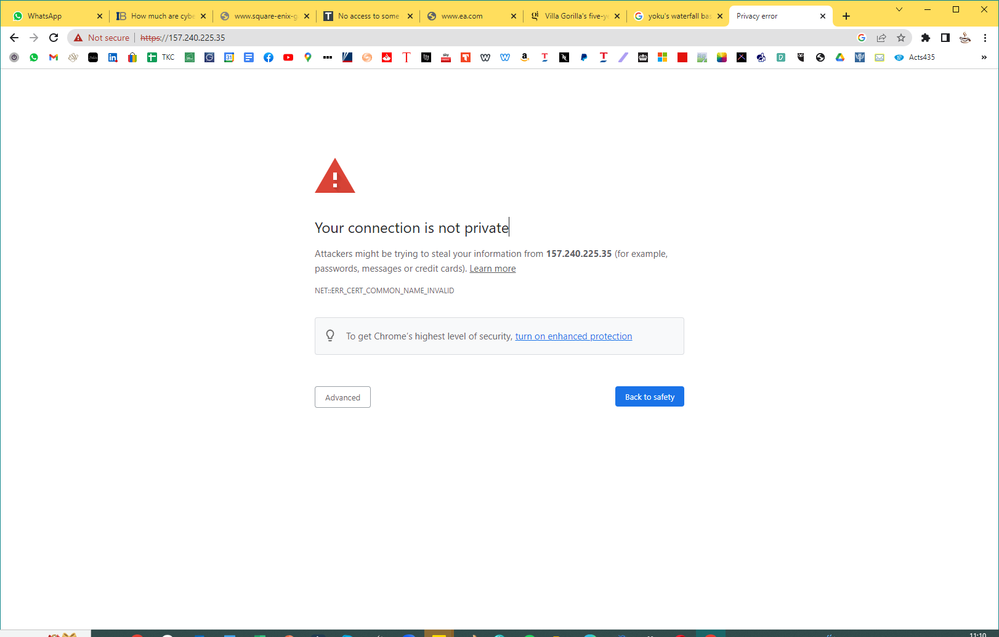Screen dimensions: 999x637
Task: Bookmark this page with the star icon
Action: 901,37
